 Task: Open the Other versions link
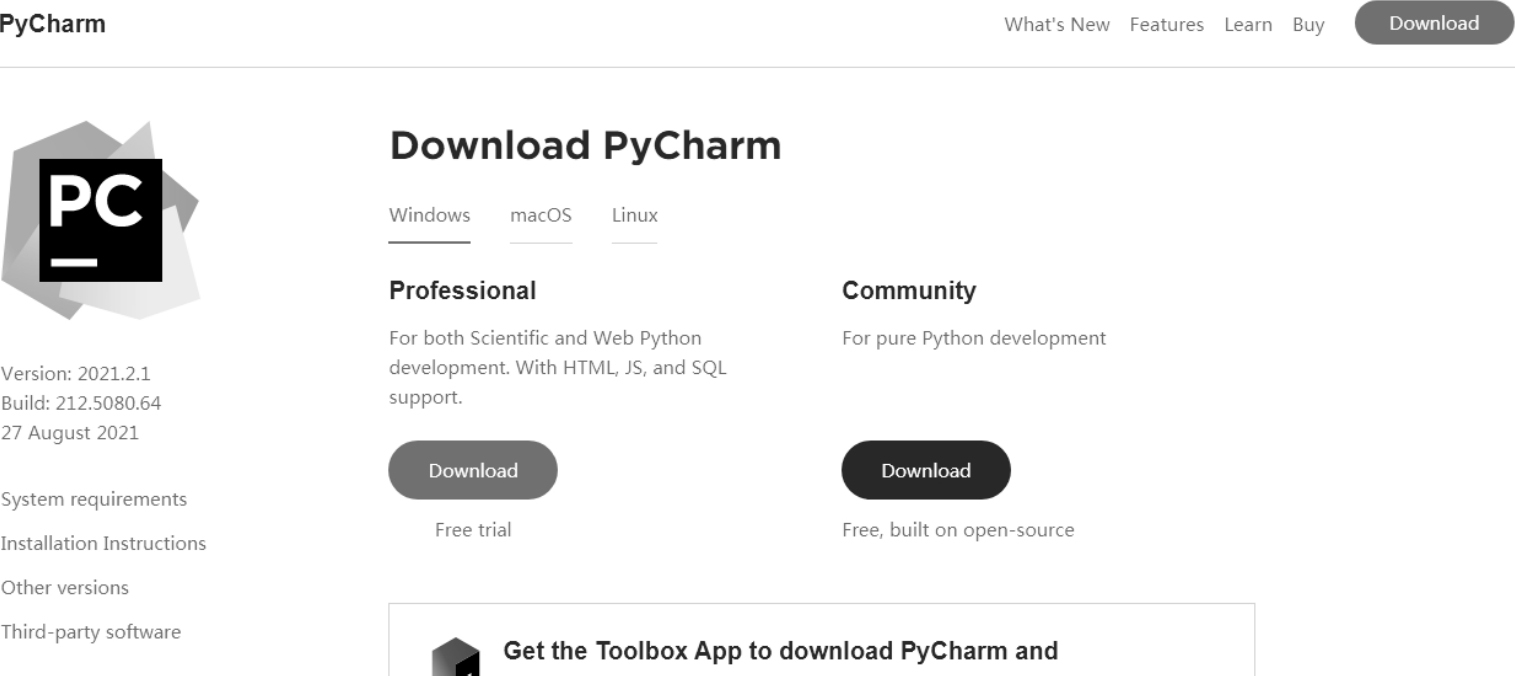point(65,587)
